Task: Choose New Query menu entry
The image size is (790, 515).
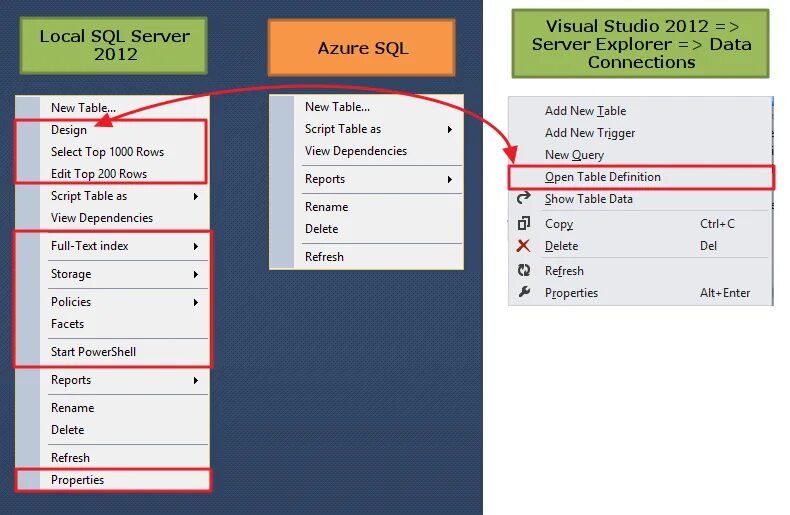Action: 574,155
